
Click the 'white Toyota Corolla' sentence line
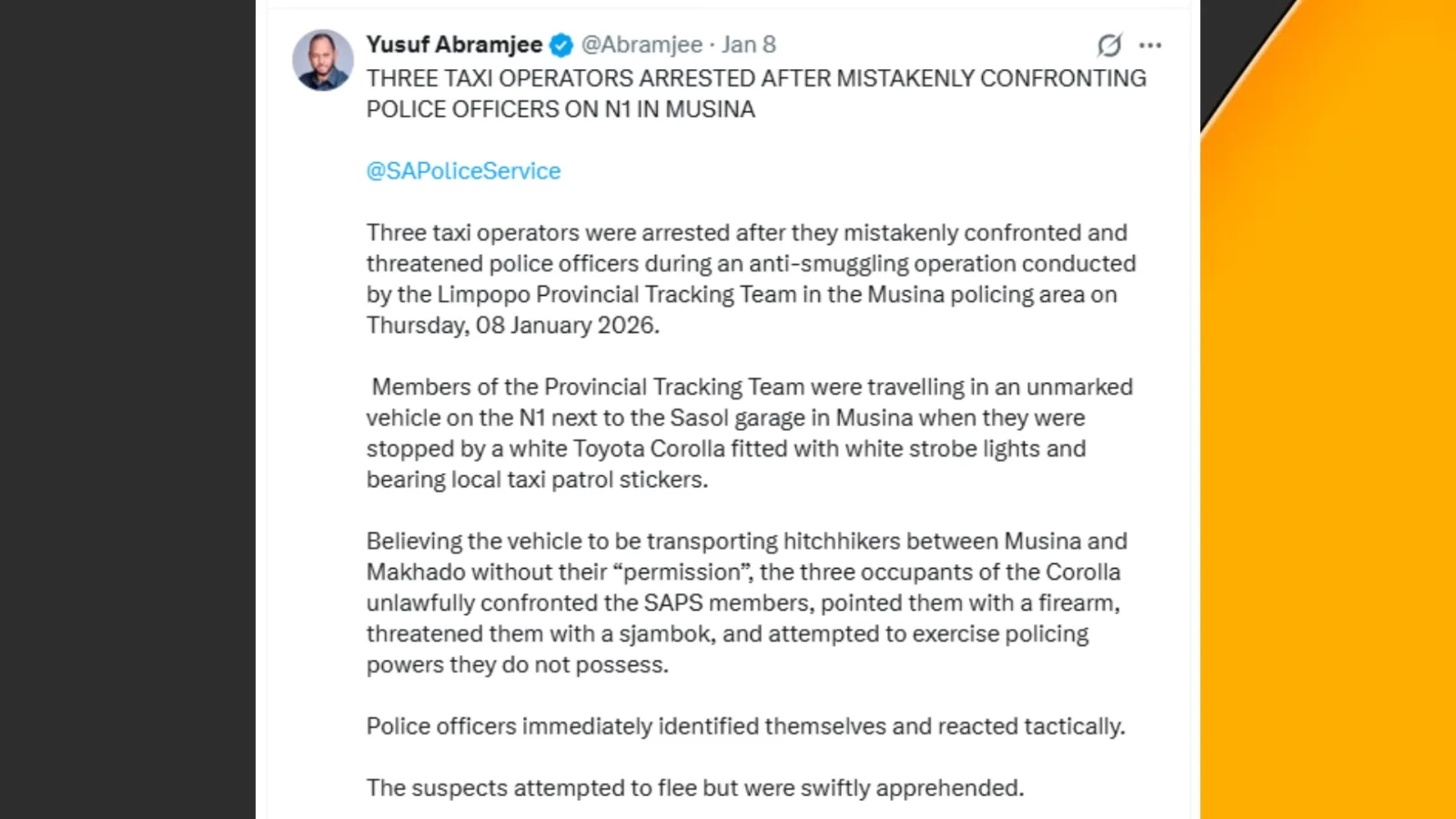(x=725, y=449)
